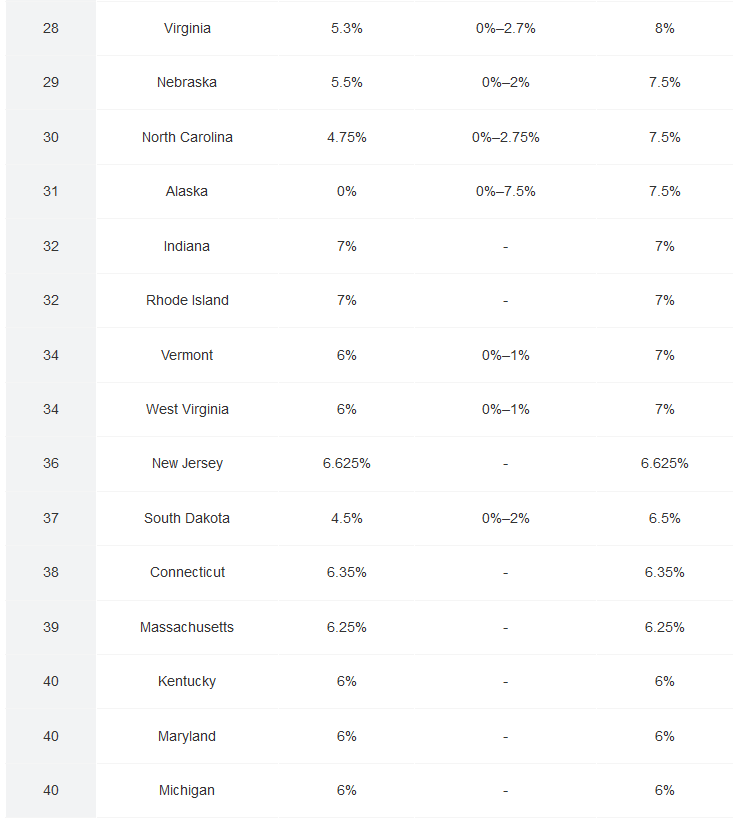Click the North Carolina state name
The image size is (742, 818).
pos(187,137)
